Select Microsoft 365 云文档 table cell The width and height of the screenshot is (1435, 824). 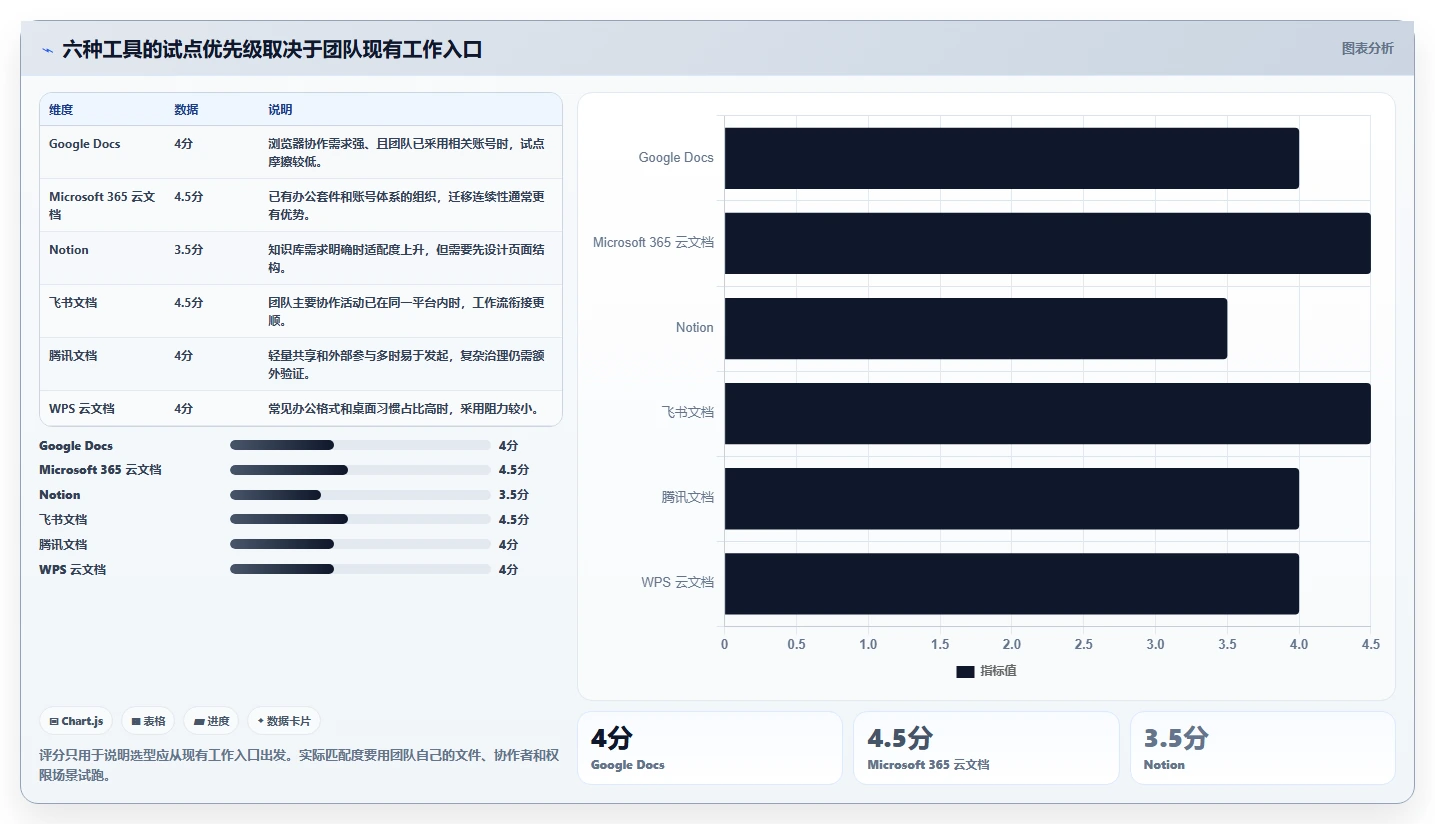(103, 205)
